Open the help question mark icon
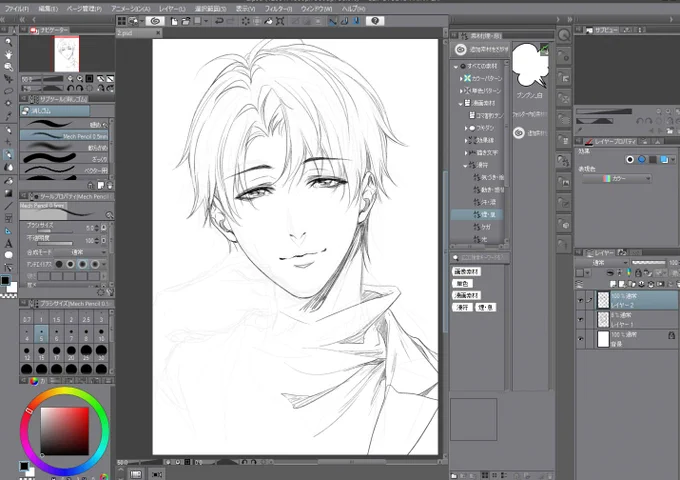The image size is (680, 480). [375, 21]
